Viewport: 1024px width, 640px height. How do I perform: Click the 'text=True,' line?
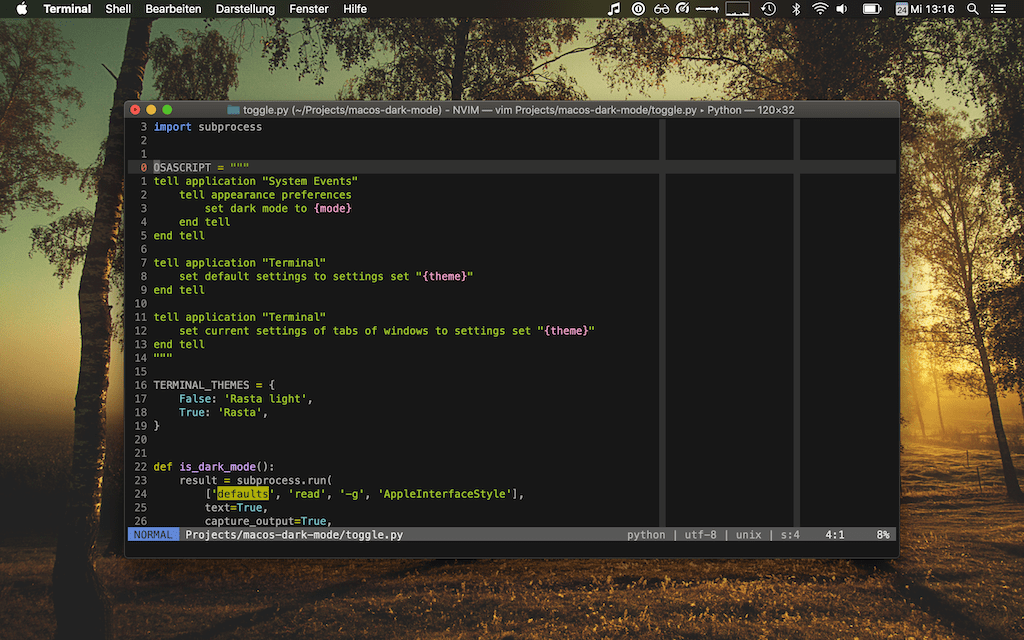(236, 507)
